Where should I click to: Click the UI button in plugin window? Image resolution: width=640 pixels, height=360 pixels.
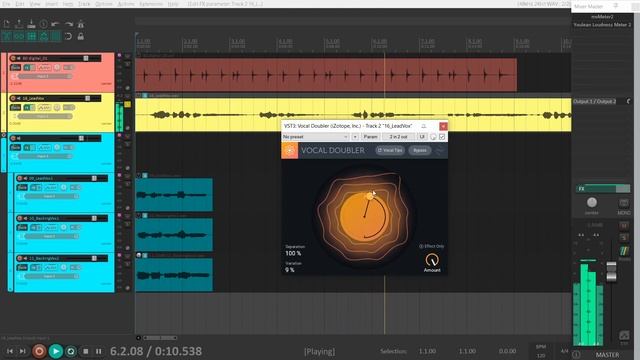(422, 137)
